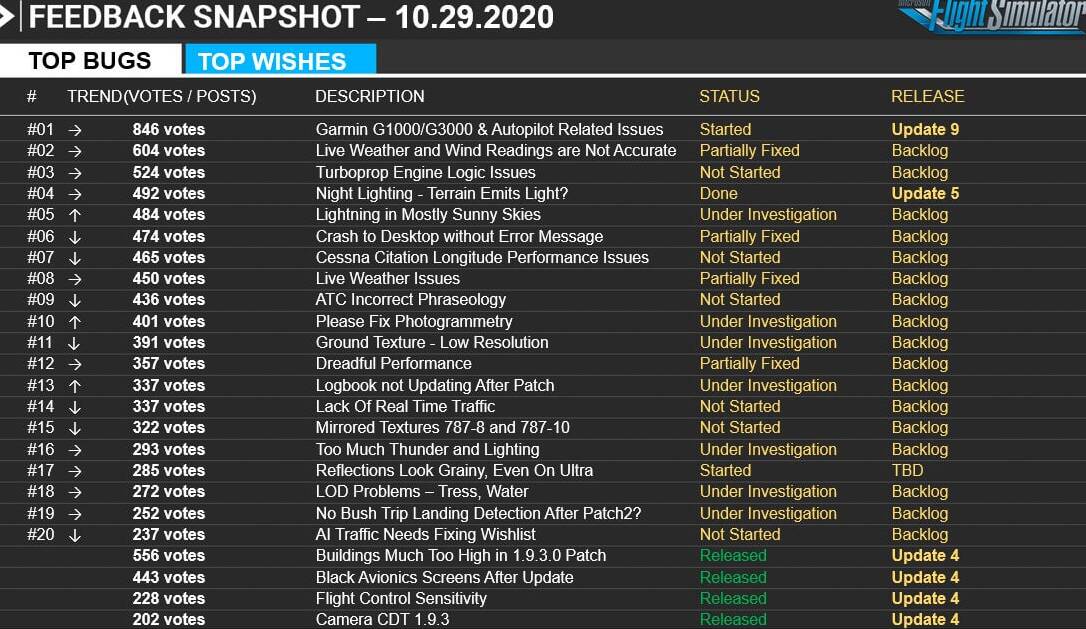The image size is (1086, 629).
Task: Select 'Turboprop Engine Logic Issues' entry
Action: [425, 172]
